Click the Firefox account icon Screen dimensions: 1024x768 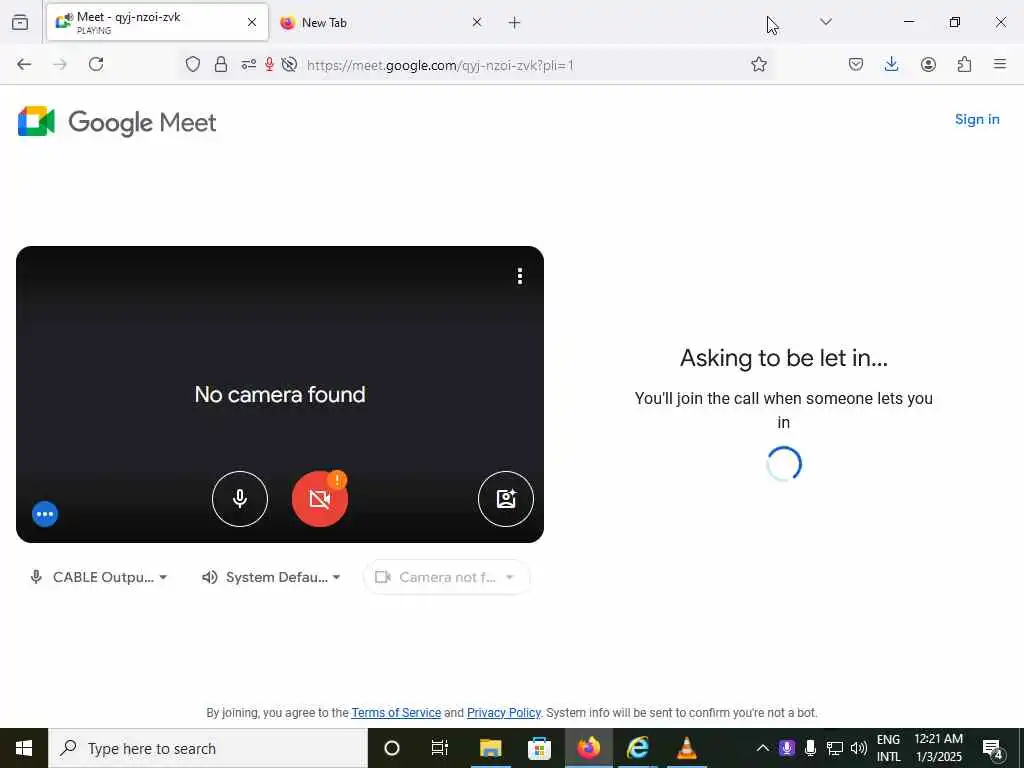[x=928, y=64]
